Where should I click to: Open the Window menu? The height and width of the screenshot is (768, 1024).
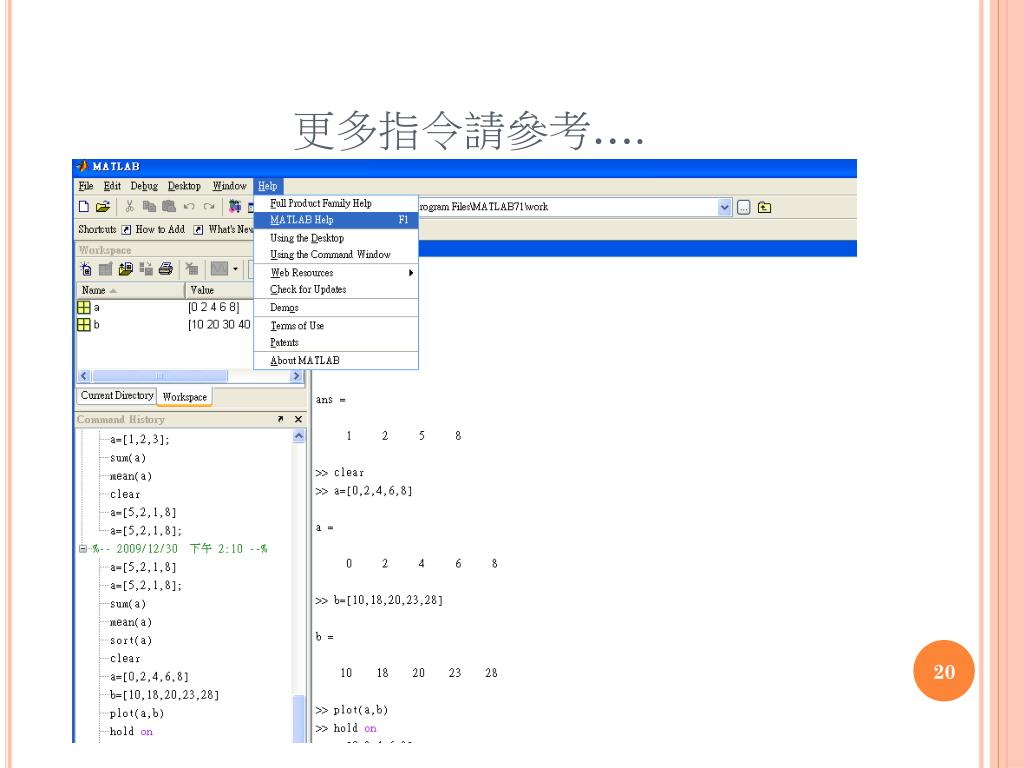(229, 186)
